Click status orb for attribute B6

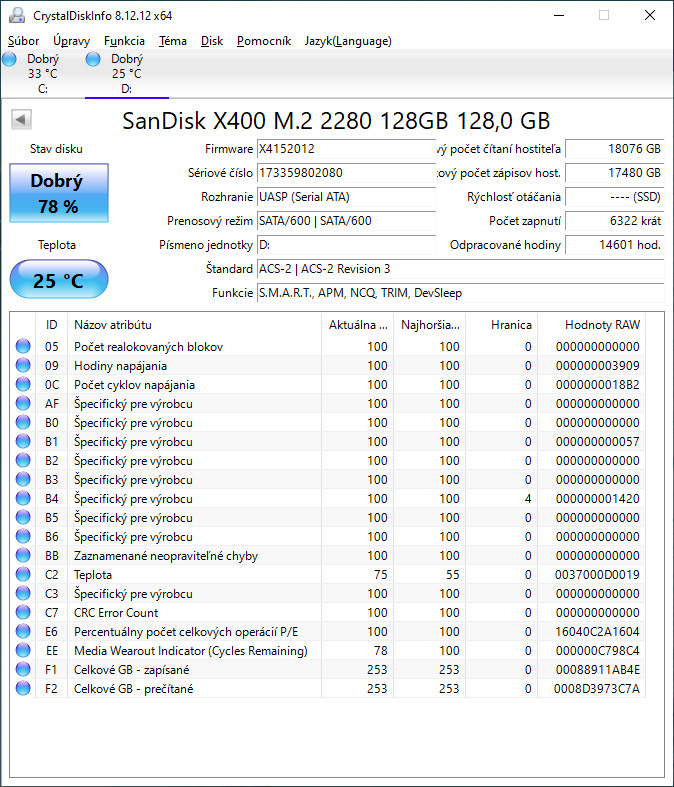click(x=23, y=537)
